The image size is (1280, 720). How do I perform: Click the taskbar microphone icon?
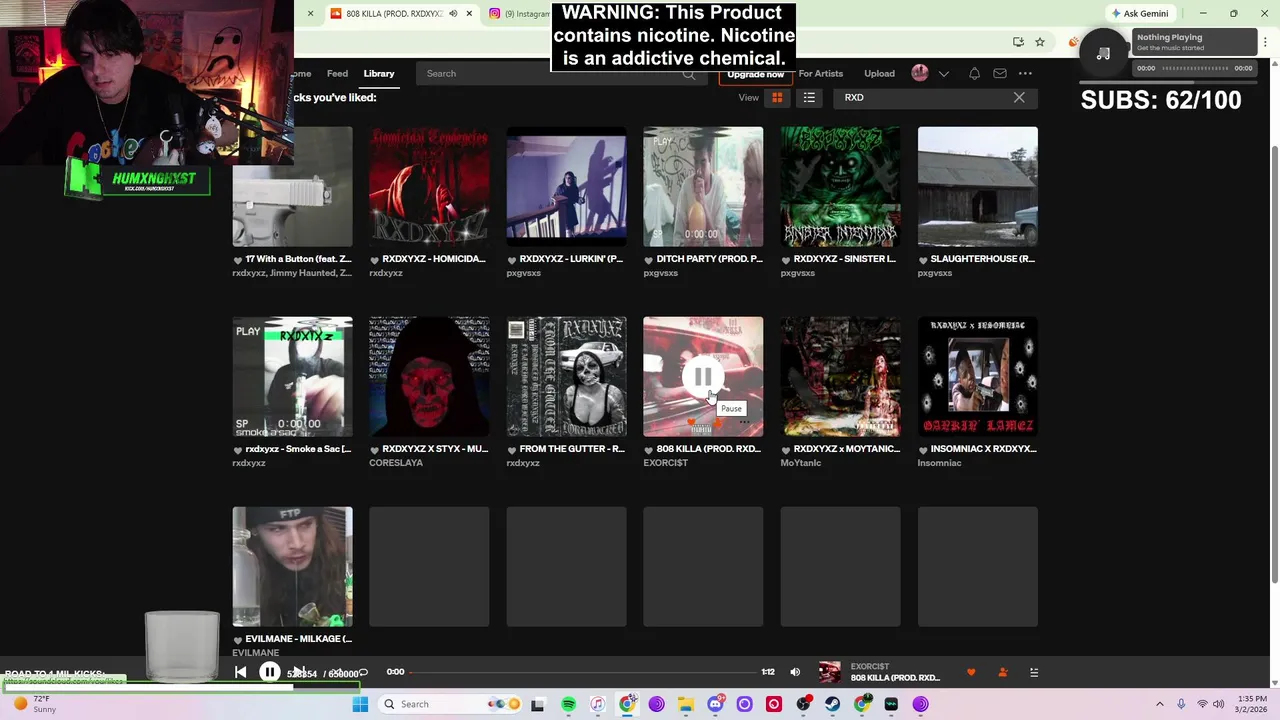[1181, 704]
